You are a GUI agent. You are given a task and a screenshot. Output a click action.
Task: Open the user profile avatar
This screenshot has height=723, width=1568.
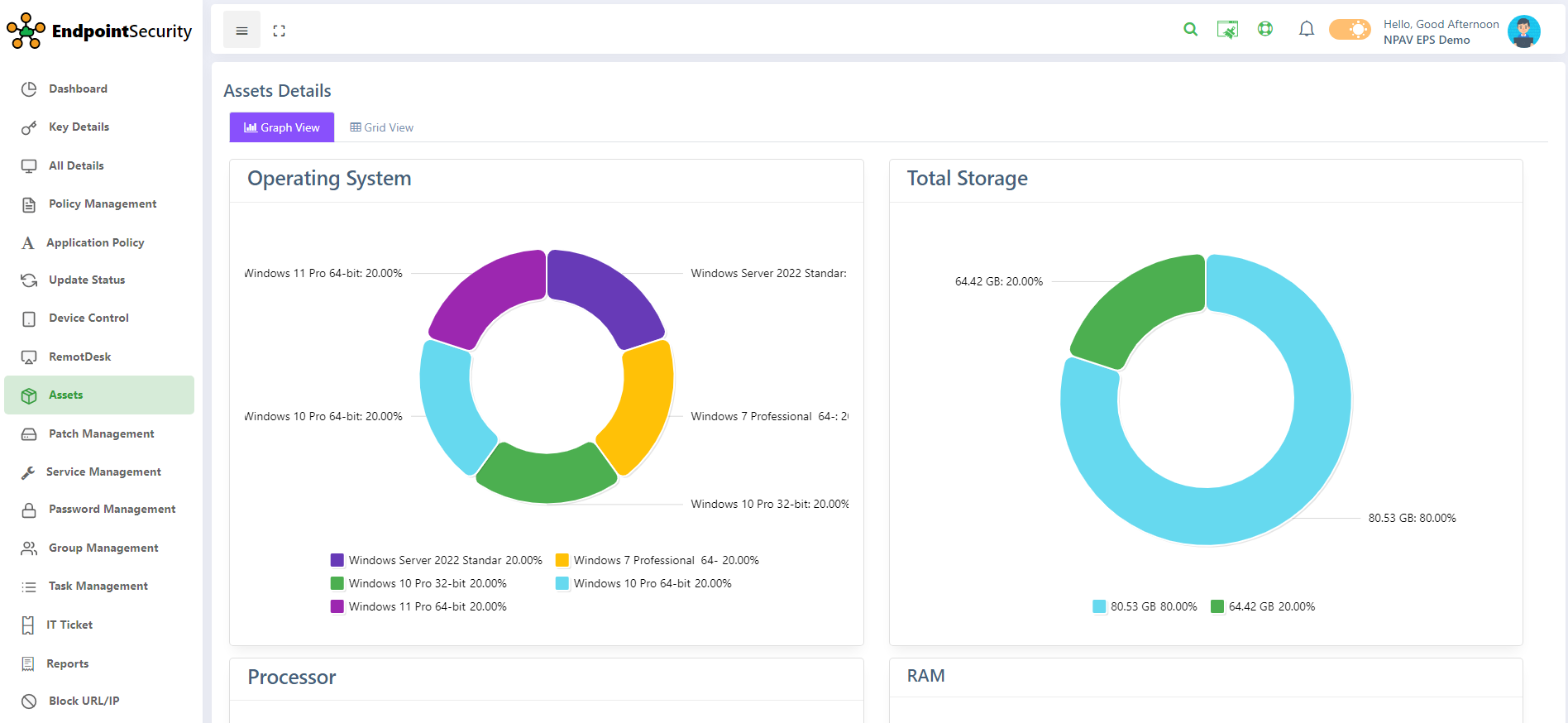pyautogui.click(x=1523, y=31)
